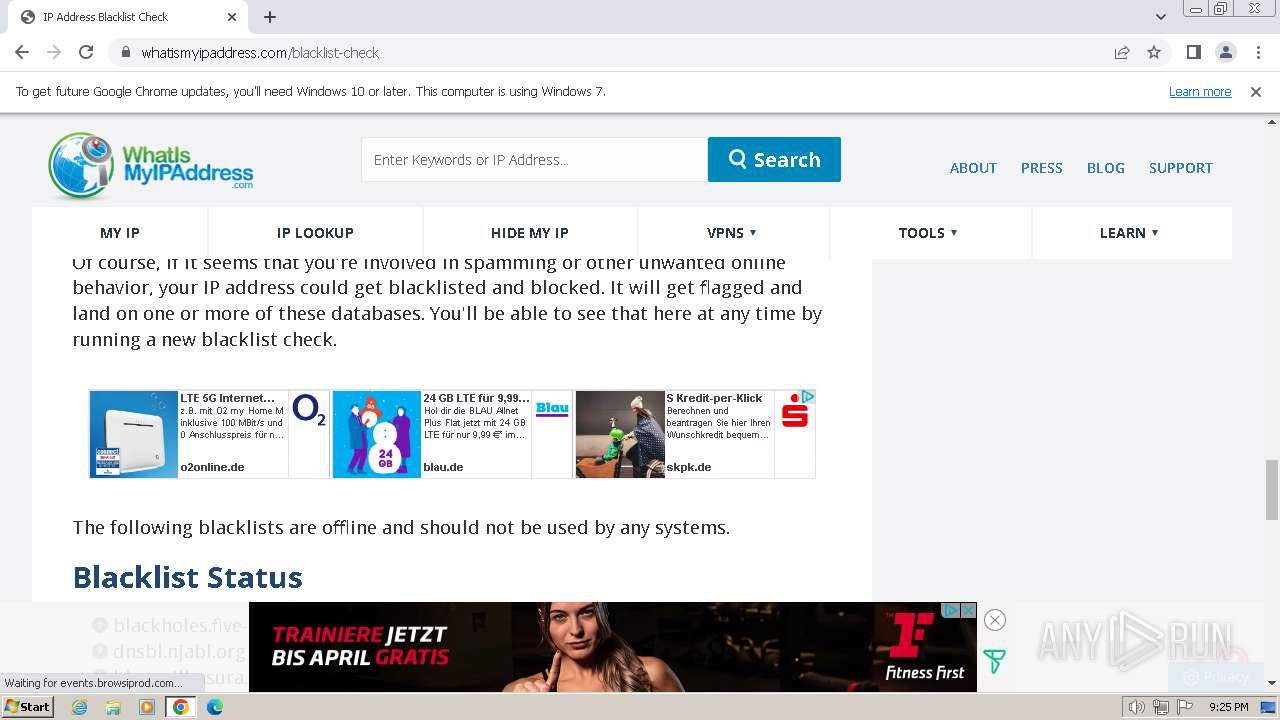Image resolution: width=1280 pixels, height=720 pixels.
Task: Close the Fitness First banner with X circle
Action: 994,620
